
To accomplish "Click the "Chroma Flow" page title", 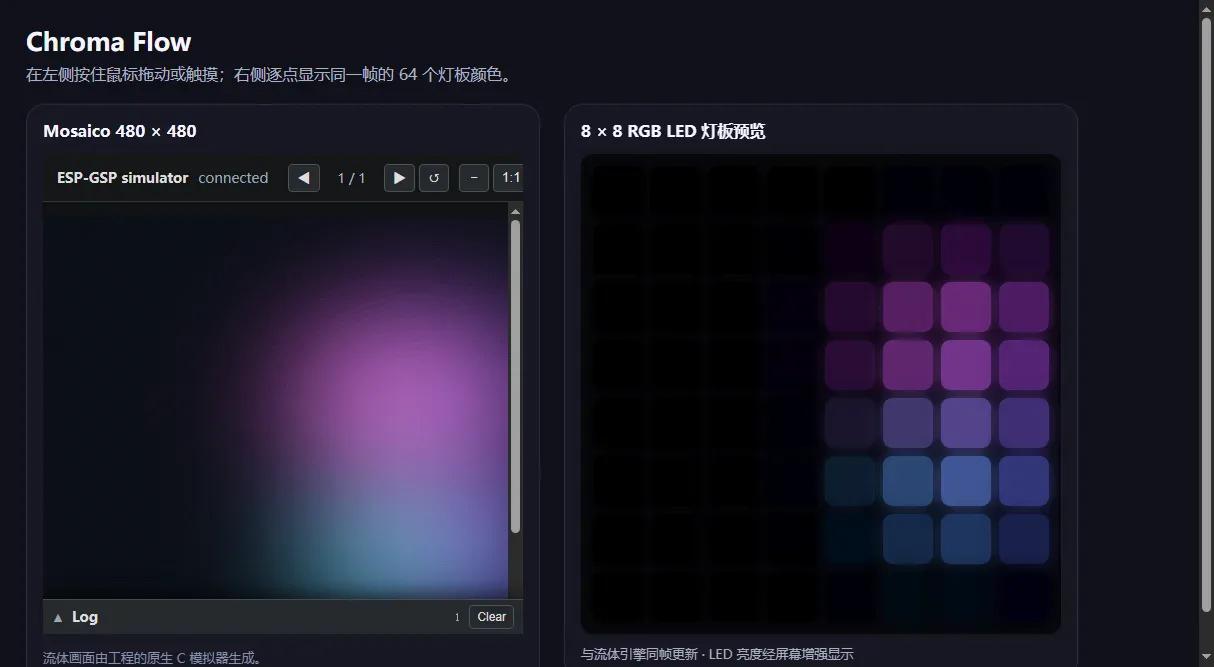I will point(108,42).
